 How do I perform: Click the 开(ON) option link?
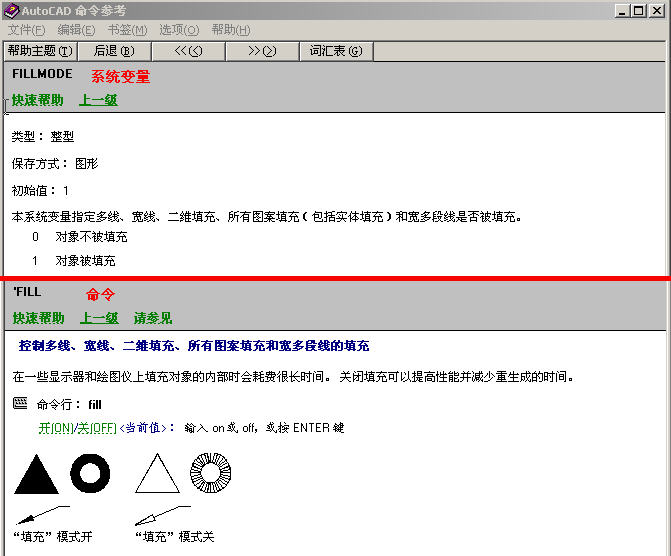[x=57, y=427]
